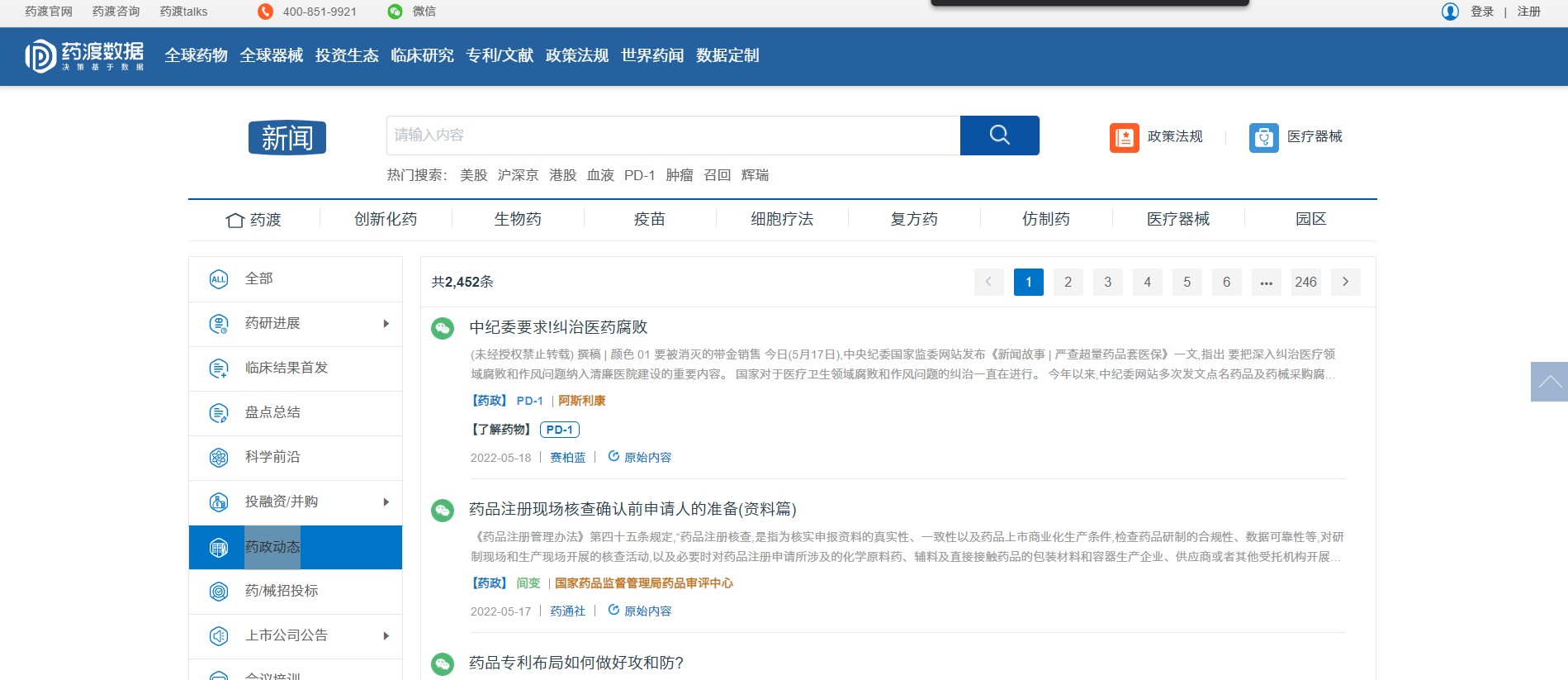
Task: Click the WeChat icon in top bar
Action: point(395,12)
